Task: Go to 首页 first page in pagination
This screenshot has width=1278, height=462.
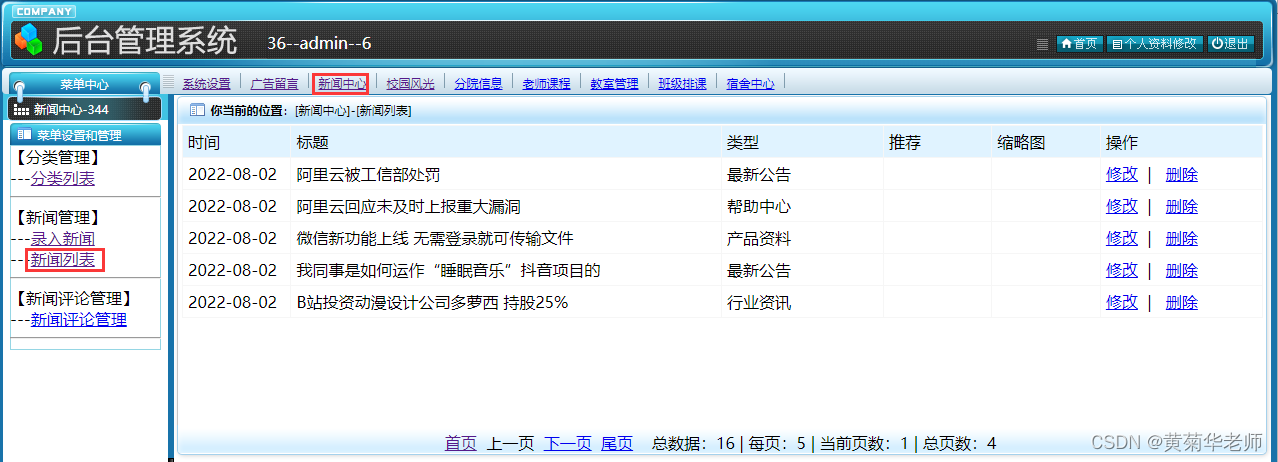Action: pos(461,443)
